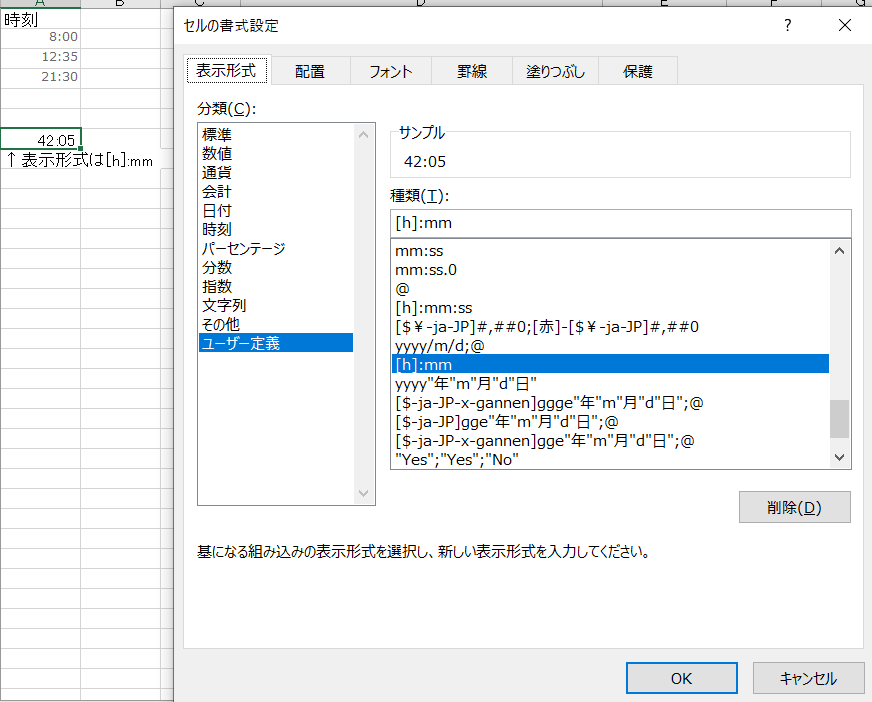
Task: Select 会計 in the category list
Action: pos(276,191)
